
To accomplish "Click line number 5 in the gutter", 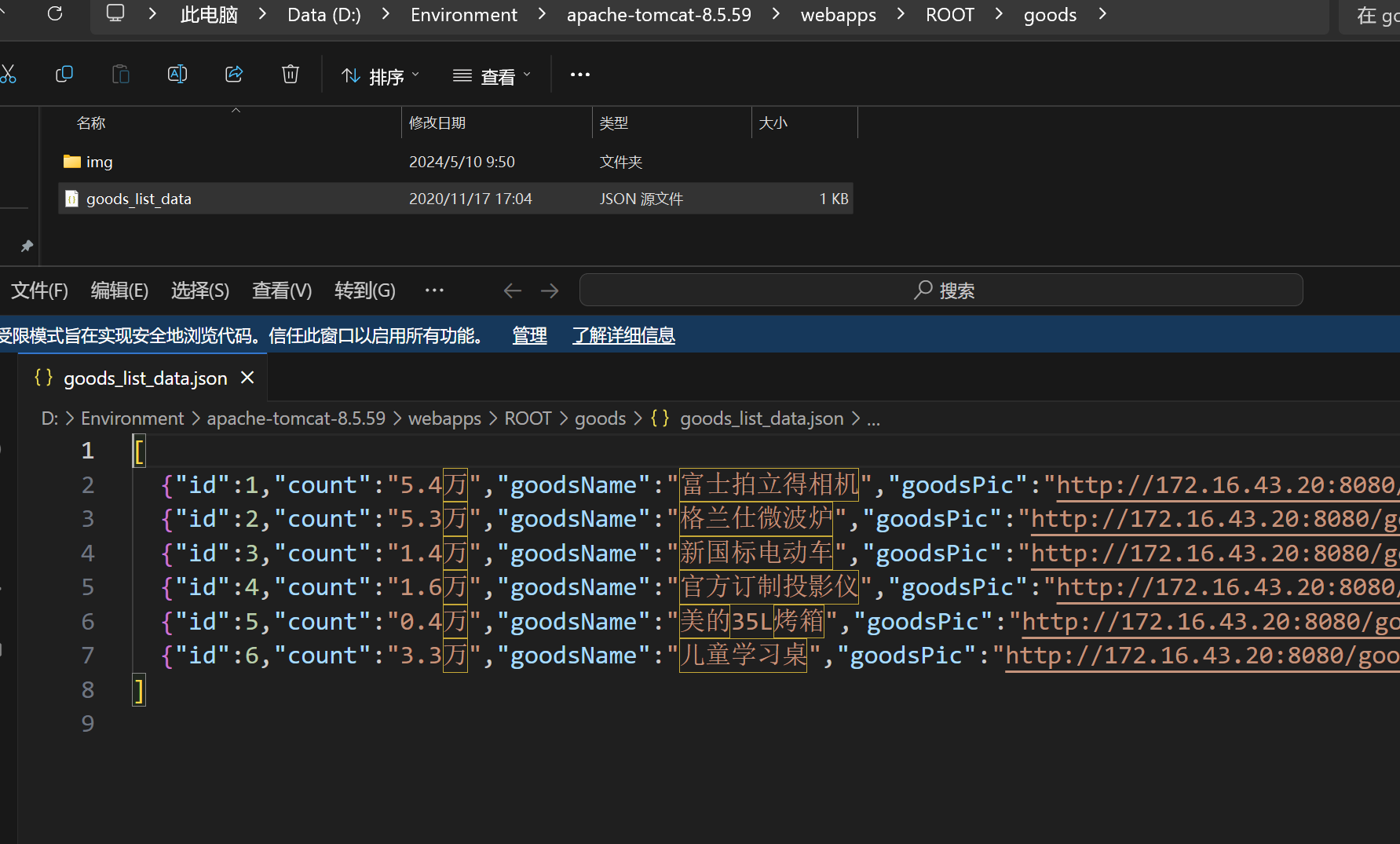I will [x=88, y=587].
